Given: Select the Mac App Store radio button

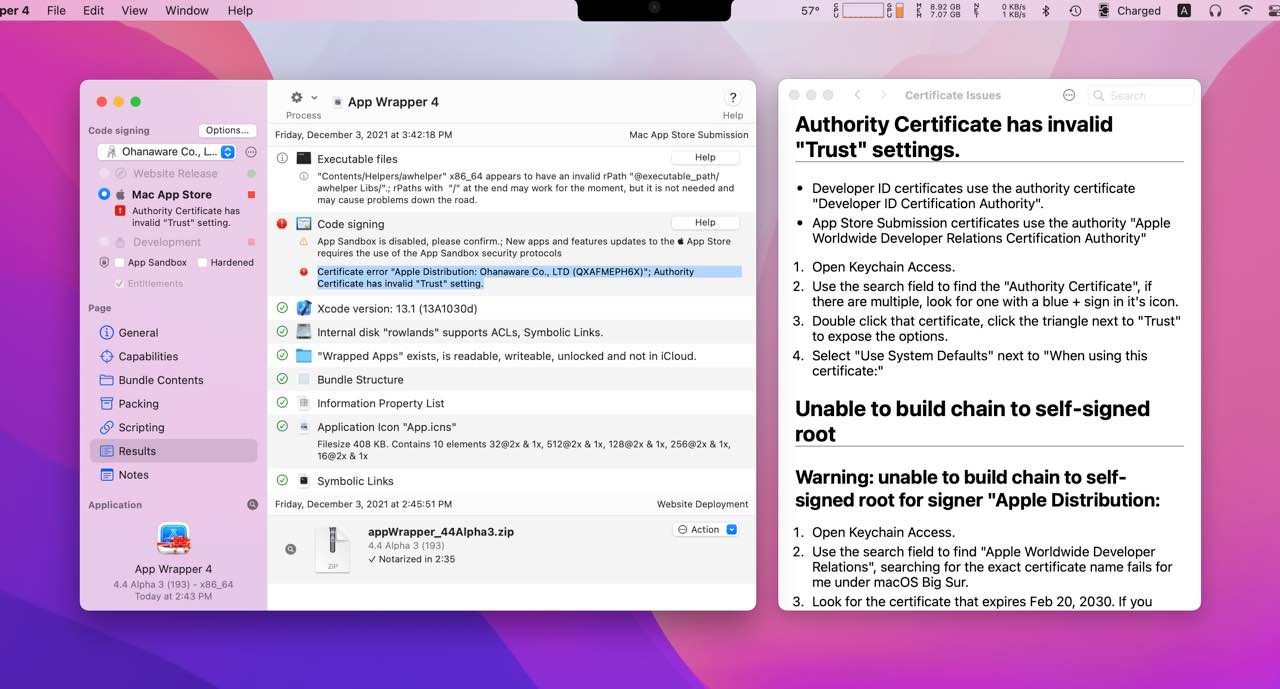Looking at the screenshot, I should pyautogui.click(x=104, y=195).
